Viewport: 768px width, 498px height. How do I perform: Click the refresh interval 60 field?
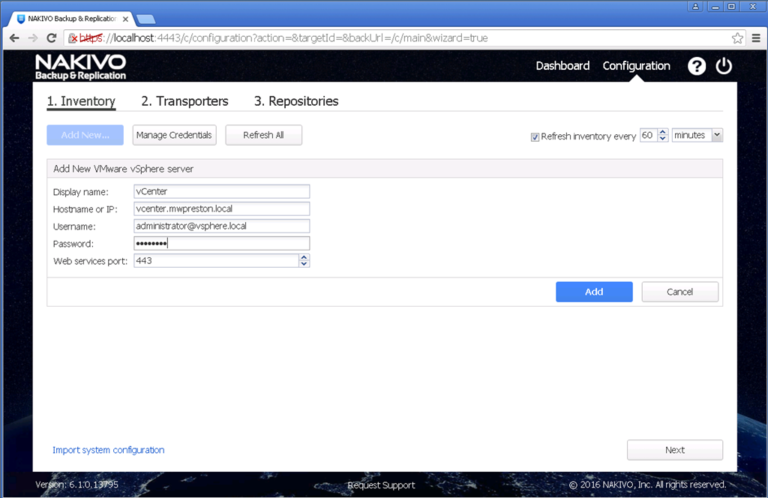(x=649, y=135)
